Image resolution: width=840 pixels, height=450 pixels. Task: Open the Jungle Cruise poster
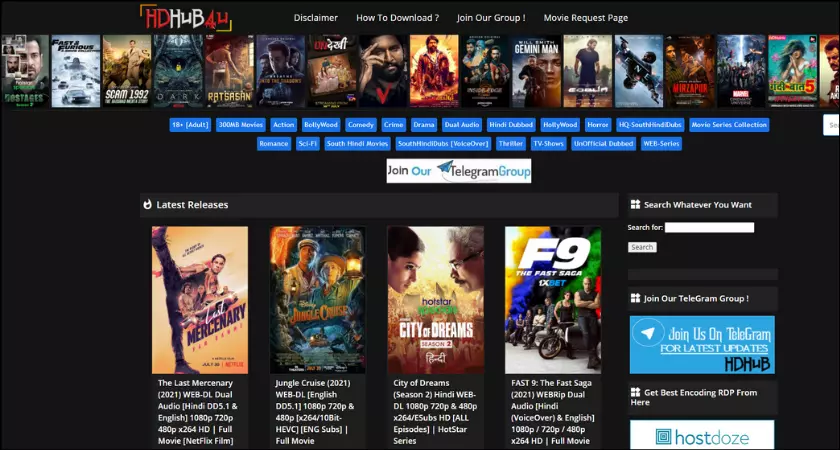pyautogui.click(x=318, y=300)
